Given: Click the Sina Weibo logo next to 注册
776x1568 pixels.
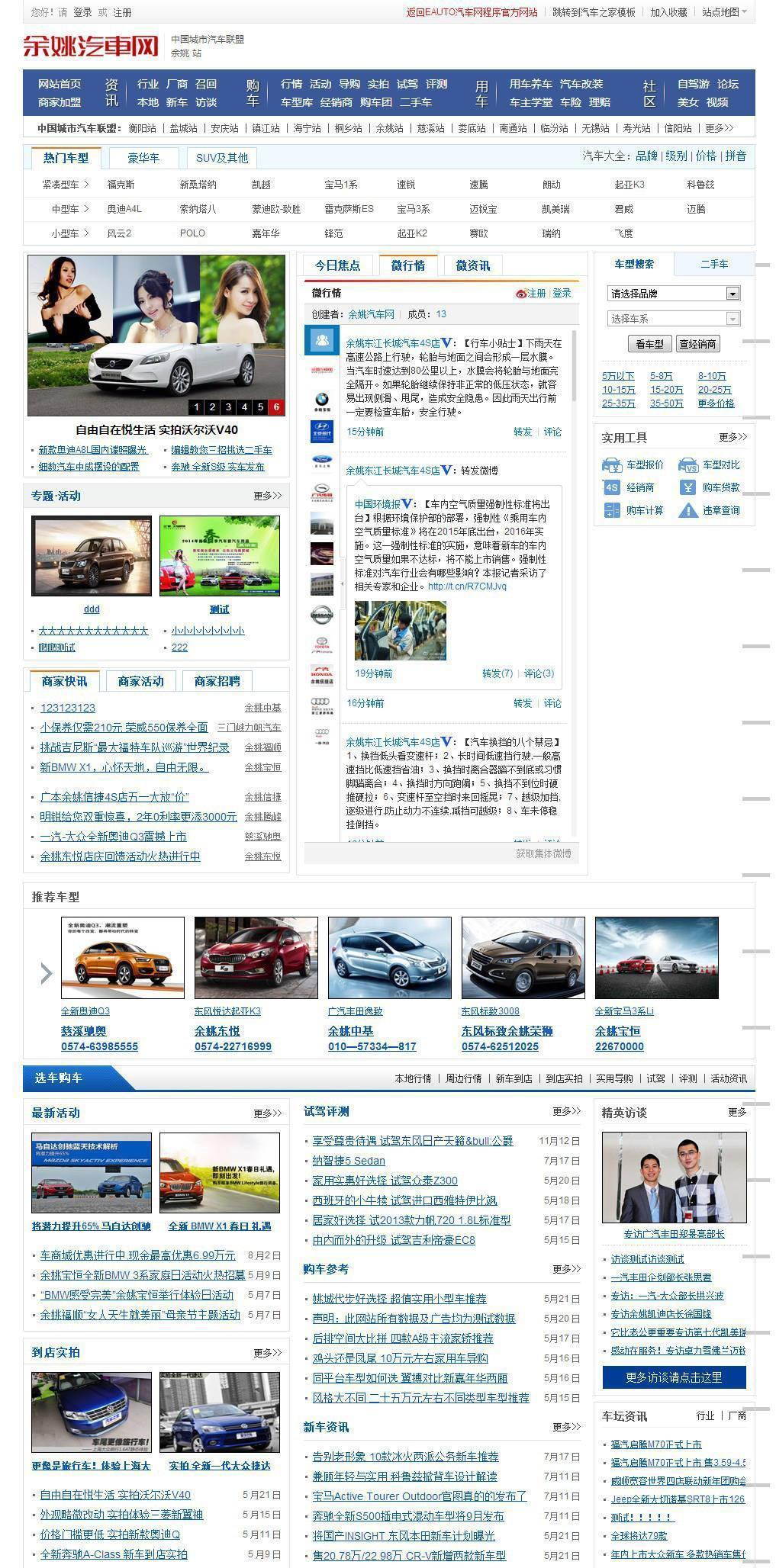Looking at the screenshot, I should pos(521,294).
